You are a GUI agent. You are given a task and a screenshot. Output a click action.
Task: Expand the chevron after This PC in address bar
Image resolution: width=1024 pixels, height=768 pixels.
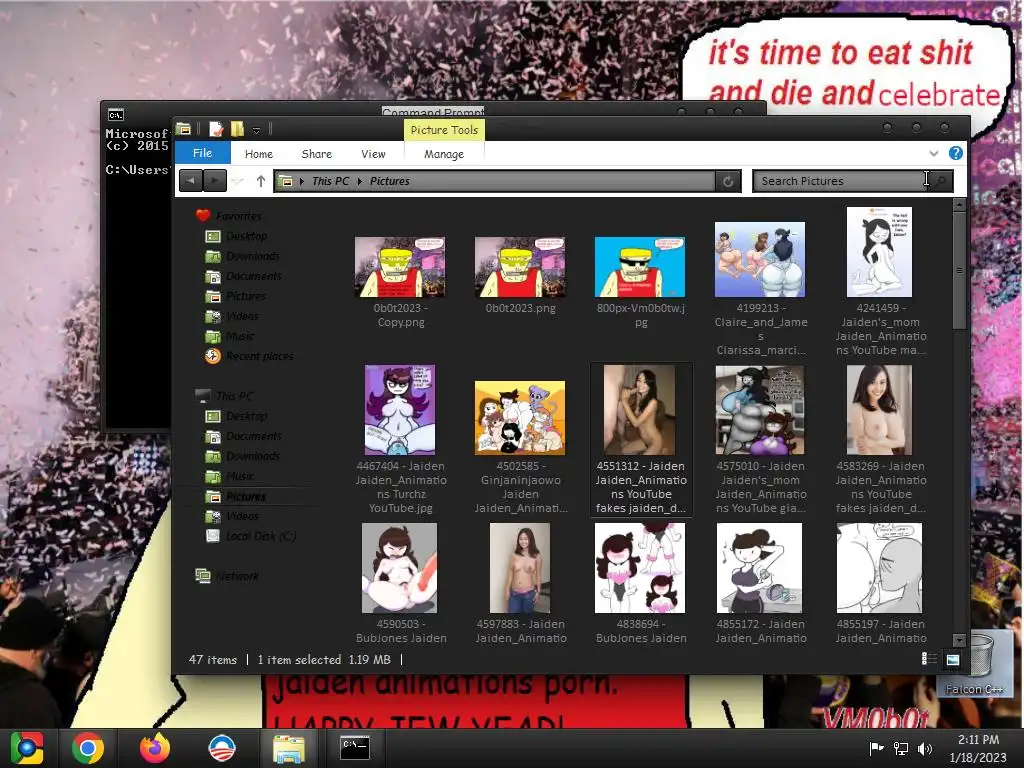coord(360,181)
